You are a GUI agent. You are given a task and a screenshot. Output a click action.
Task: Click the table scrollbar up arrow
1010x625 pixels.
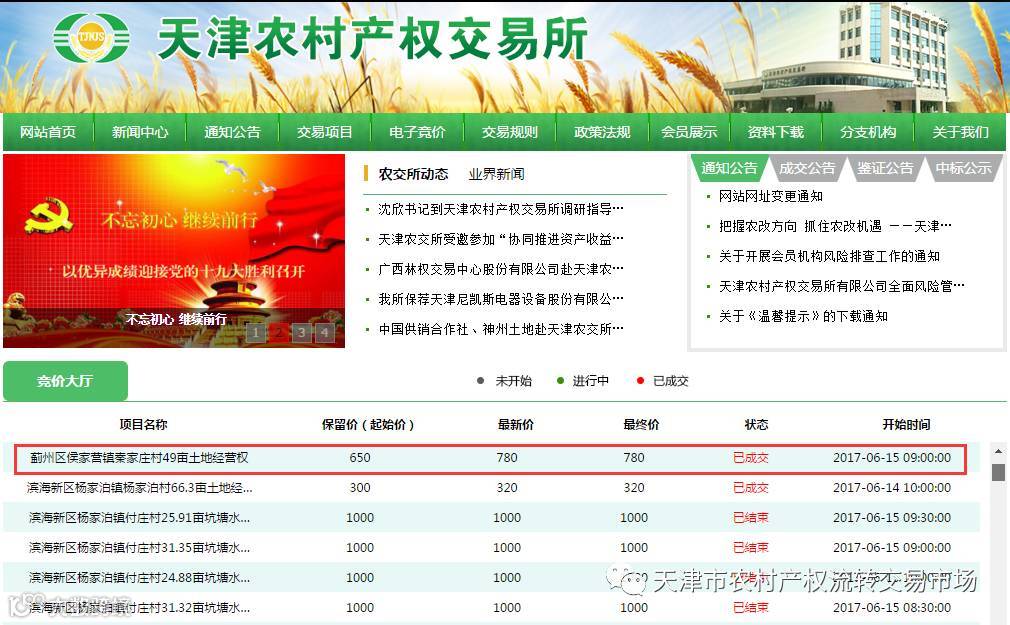(998, 452)
